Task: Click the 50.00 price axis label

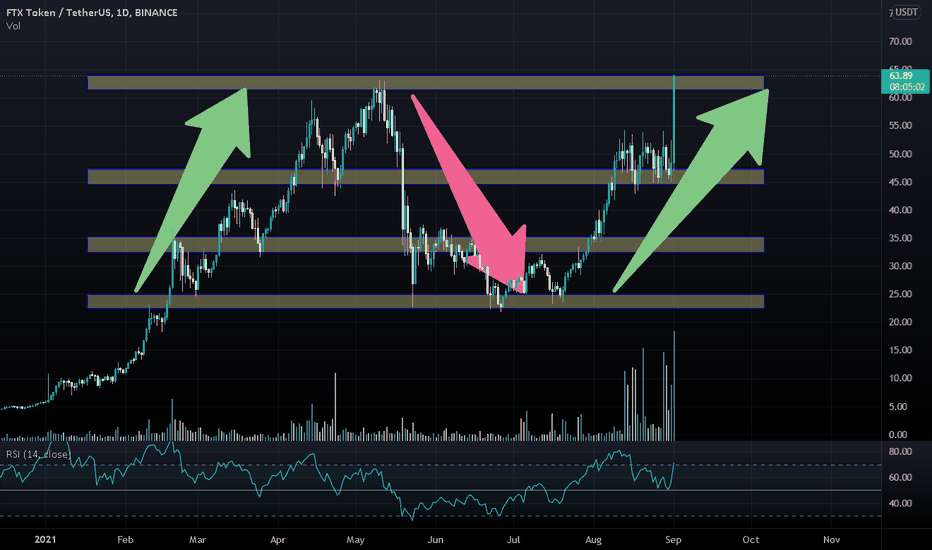Action: coord(900,154)
